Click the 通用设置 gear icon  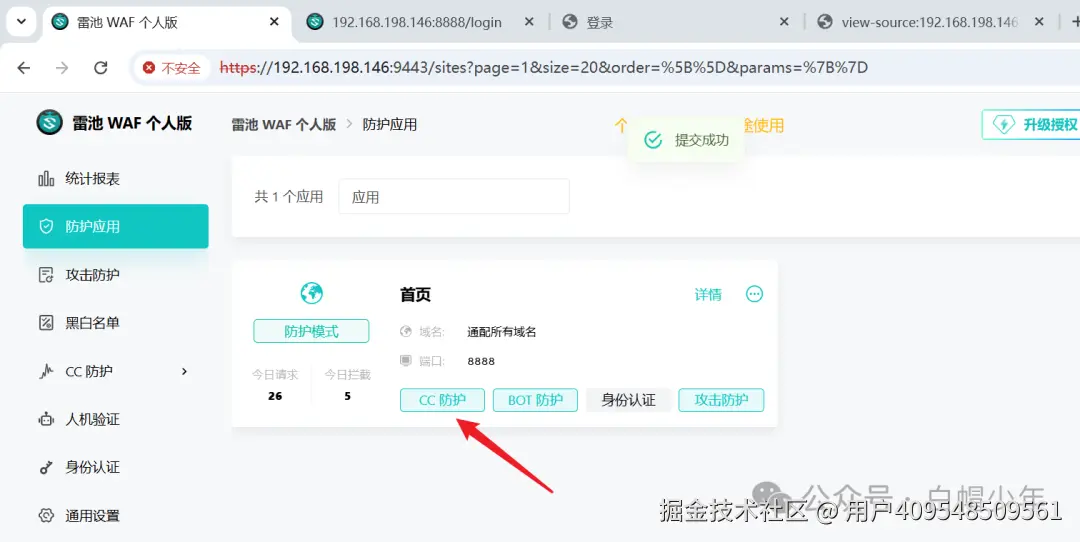pos(46,515)
